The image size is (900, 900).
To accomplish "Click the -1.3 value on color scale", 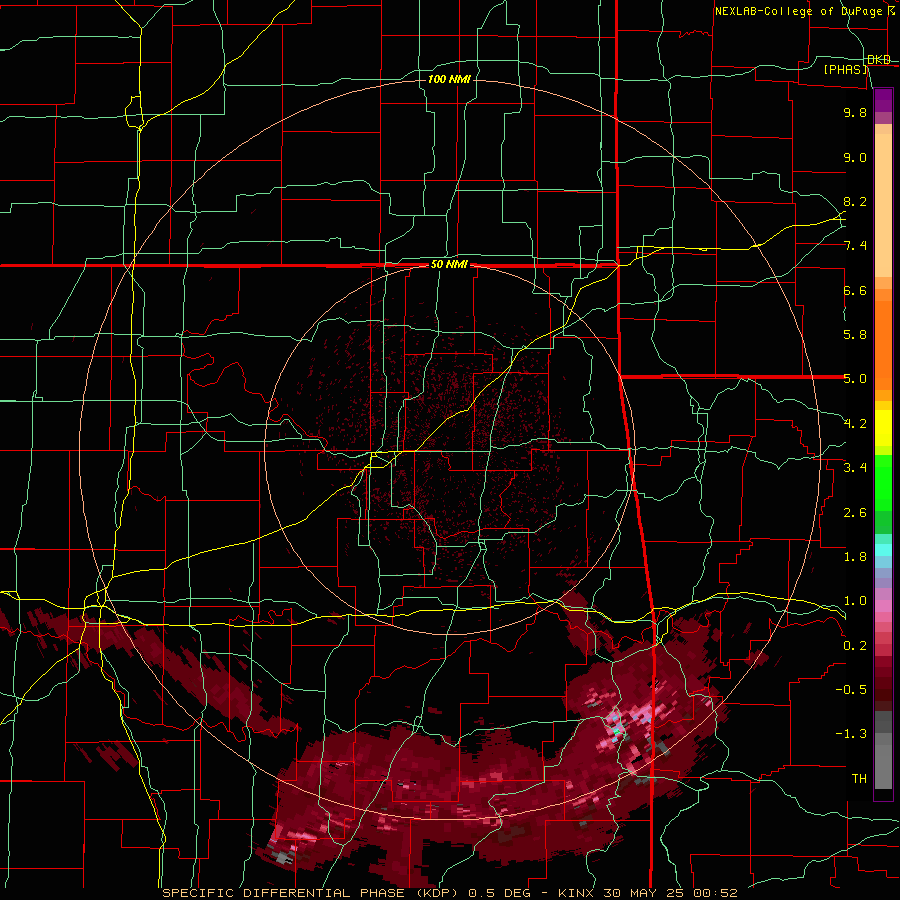I will [x=851, y=734].
